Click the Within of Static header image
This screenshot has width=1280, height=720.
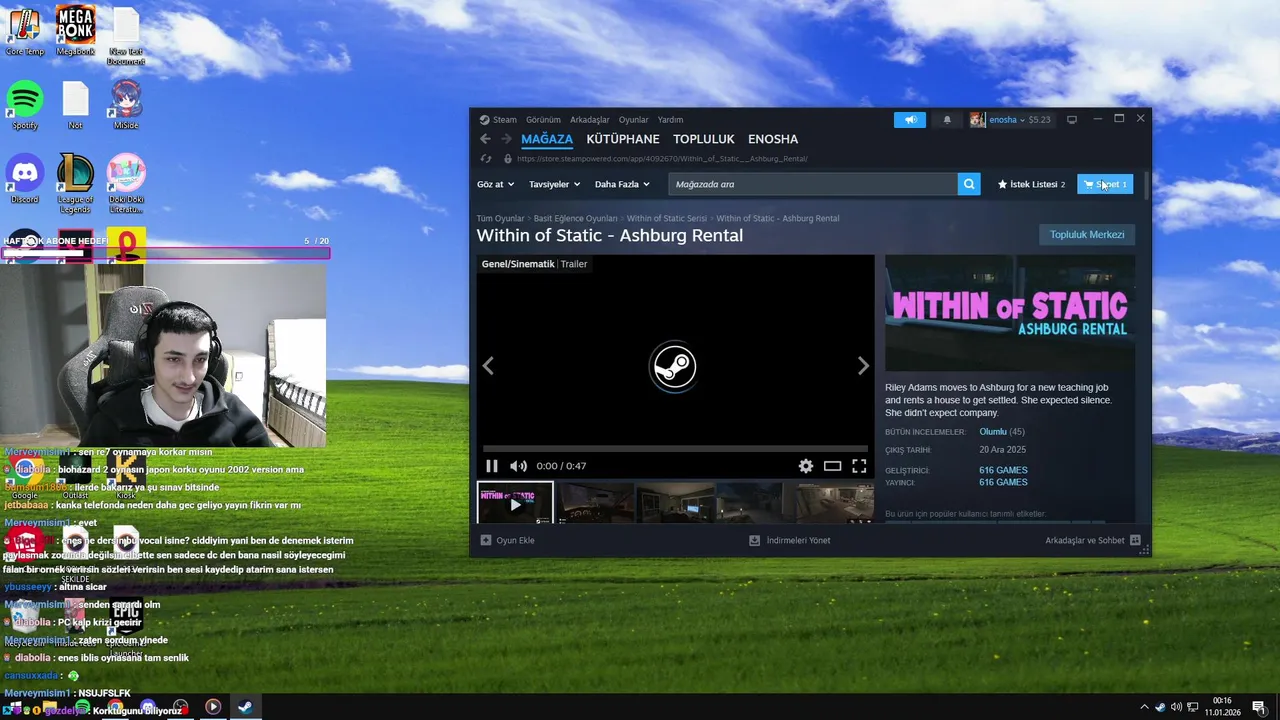pos(1010,313)
